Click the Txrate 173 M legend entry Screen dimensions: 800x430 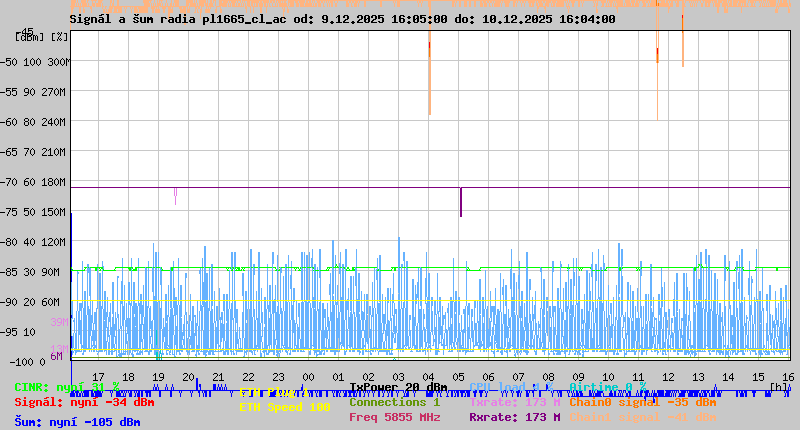tap(514, 402)
